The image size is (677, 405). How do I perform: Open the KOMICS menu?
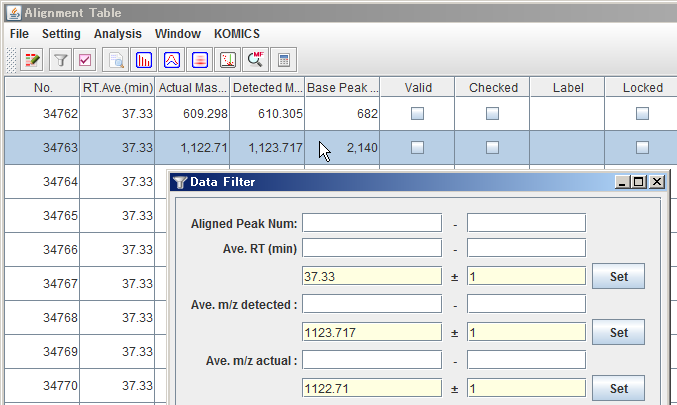point(237,34)
